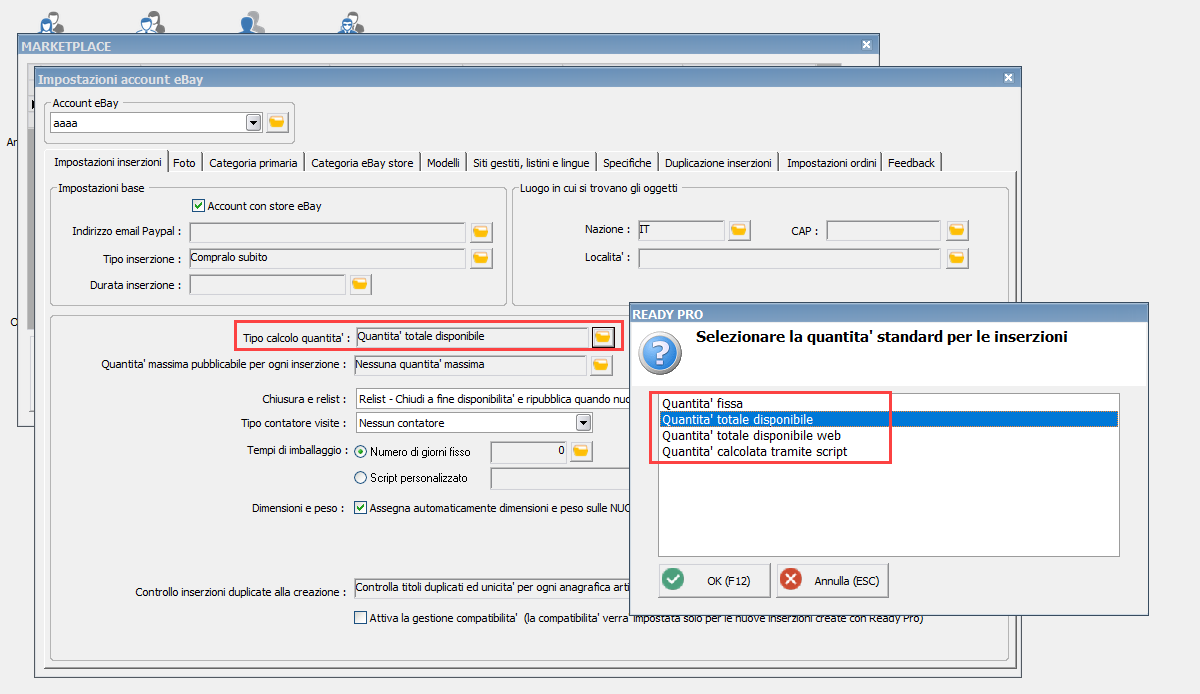This screenshot has width=1200, height=694.
Task: Switch to the Foto tab
Action: (184, 163)
